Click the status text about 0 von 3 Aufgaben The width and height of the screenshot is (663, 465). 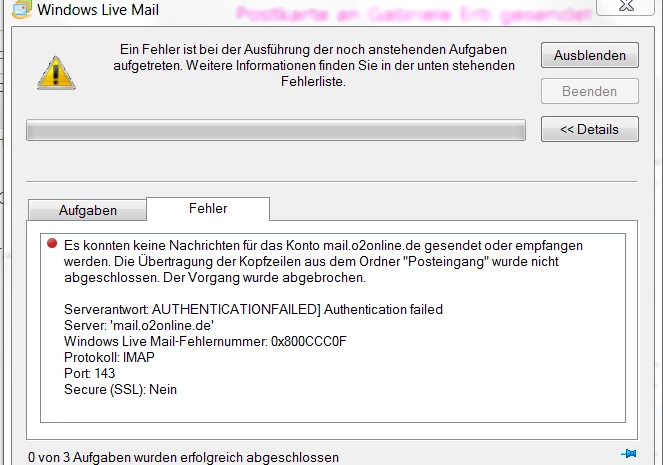click(x=184, y=457)
